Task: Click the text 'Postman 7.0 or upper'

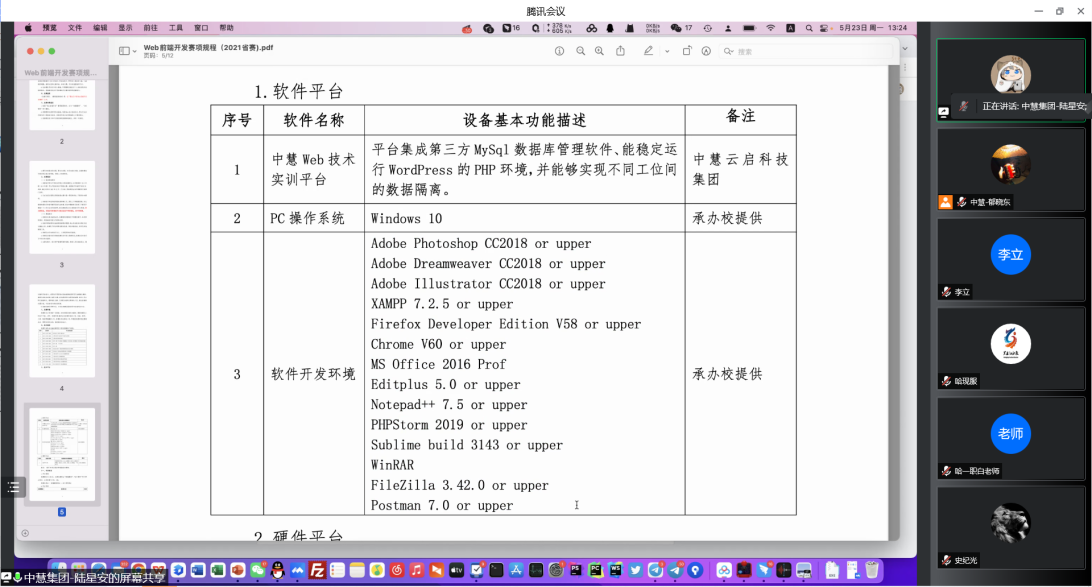Action: pyautogui.click(x=442, y=506)
